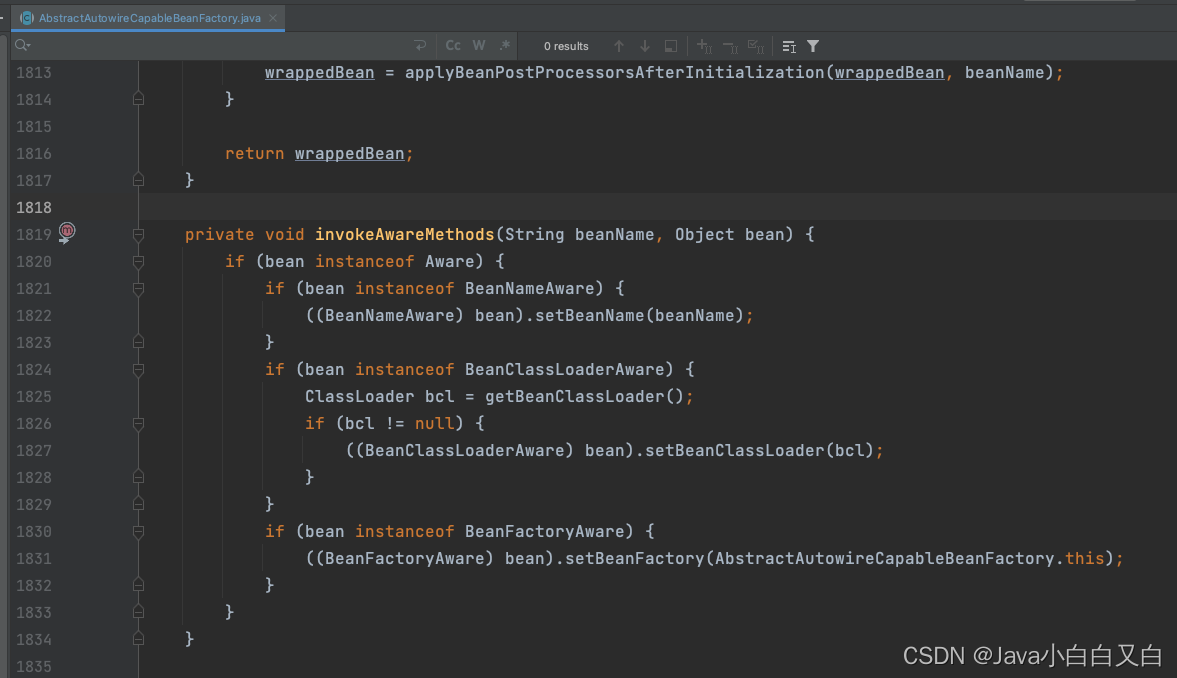Go to previous occurrence with up arrow
The width and height of the screenshot is (1177, 678).
[x=619, y=46]
